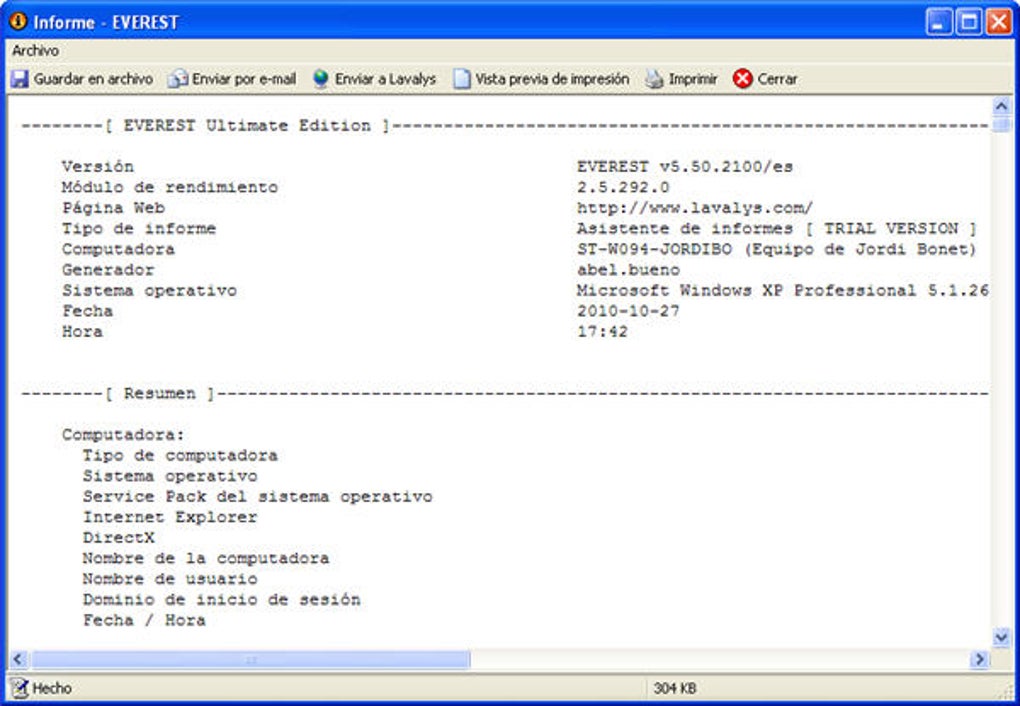Click the Imprimir button text
The height and width of the screenshot is (706, 1020).
pos(693,79)
